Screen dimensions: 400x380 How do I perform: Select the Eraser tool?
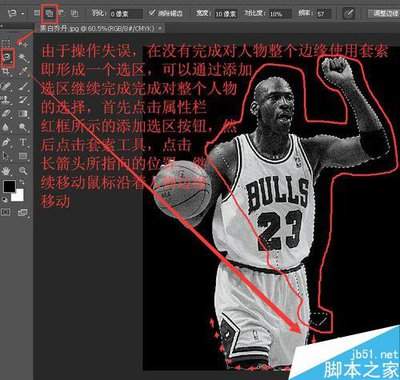pos(6,113)
